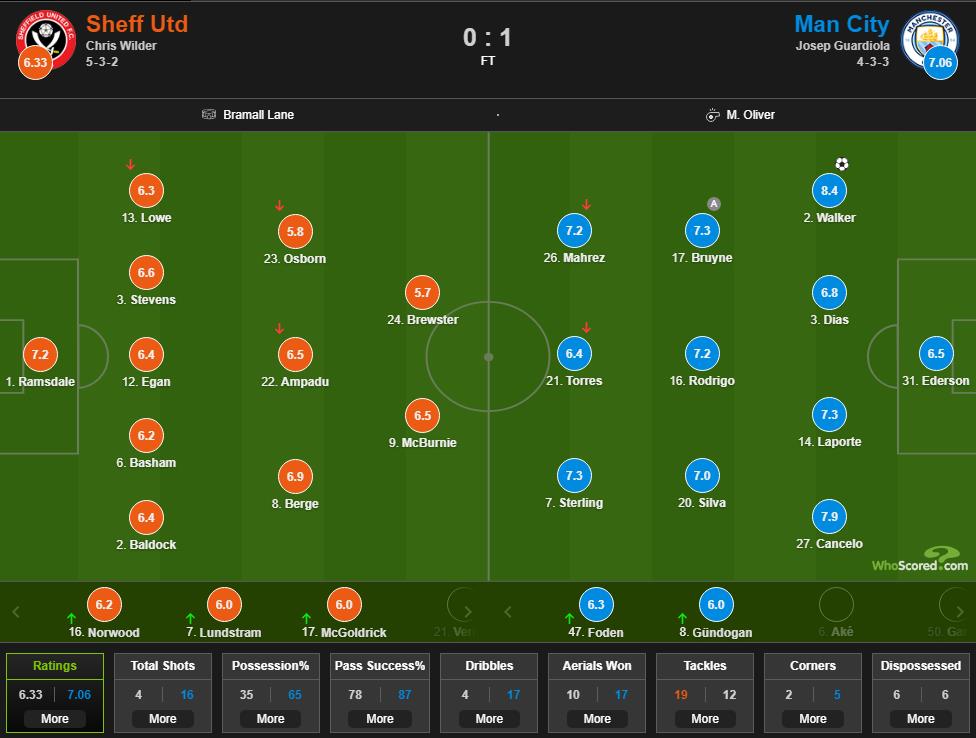This screenshot has height=738, width=976.
Task: Click the stadium icon beside Bramall Lane
Action: [208, 115]
